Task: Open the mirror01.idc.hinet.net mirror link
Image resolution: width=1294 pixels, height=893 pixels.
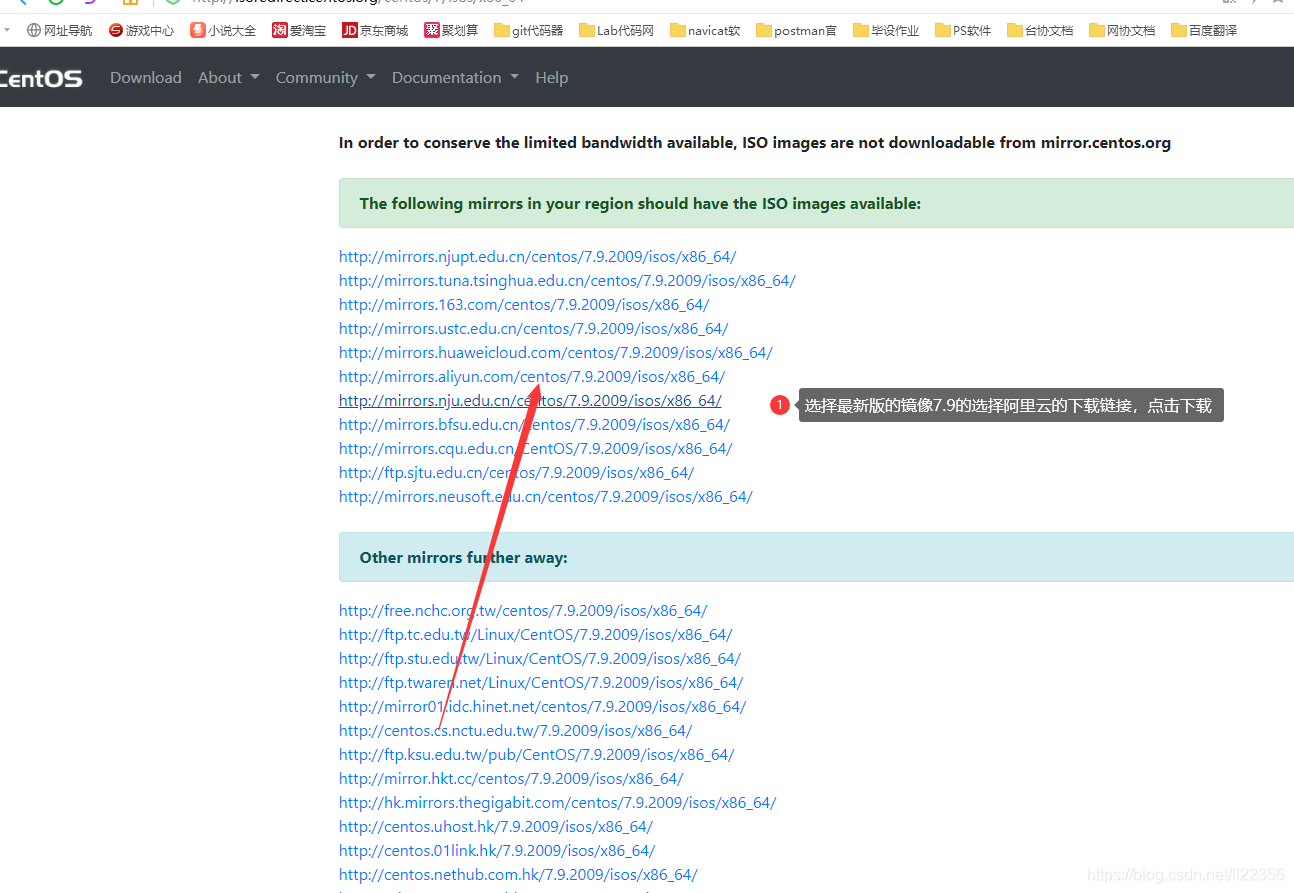Action: [542, 707]
